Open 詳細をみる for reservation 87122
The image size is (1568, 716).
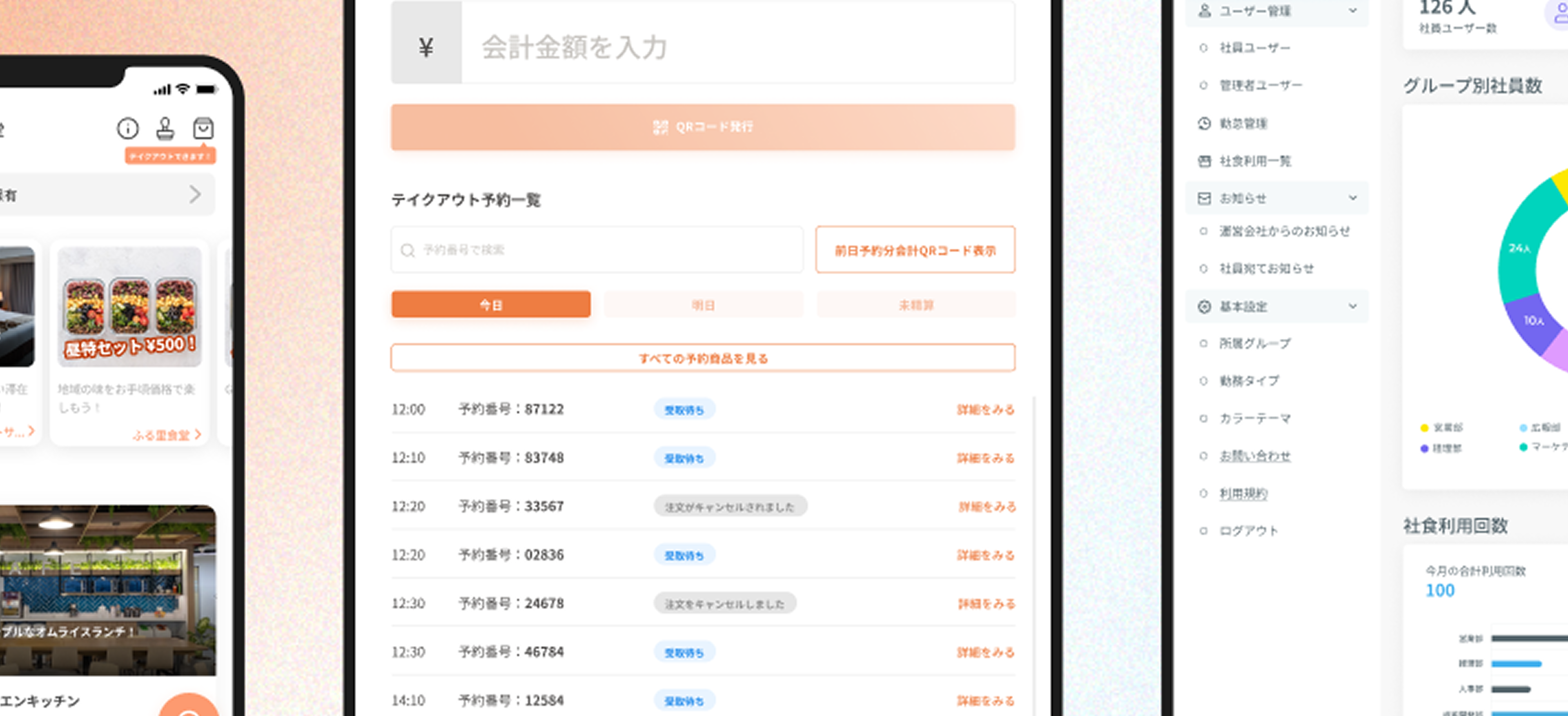pyautogui.click(x=985, y=409)
